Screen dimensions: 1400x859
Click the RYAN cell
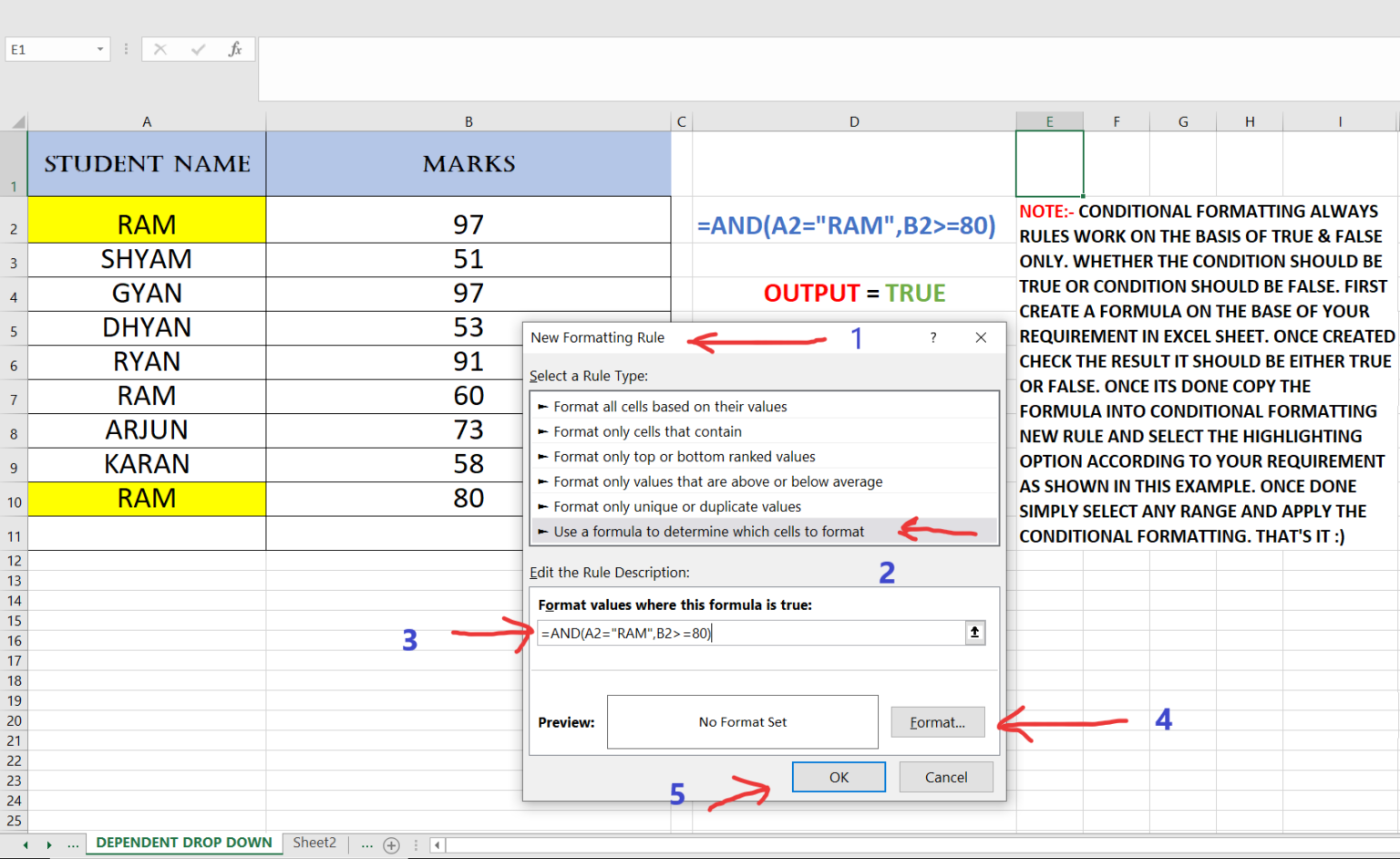[x=147, y=362]
